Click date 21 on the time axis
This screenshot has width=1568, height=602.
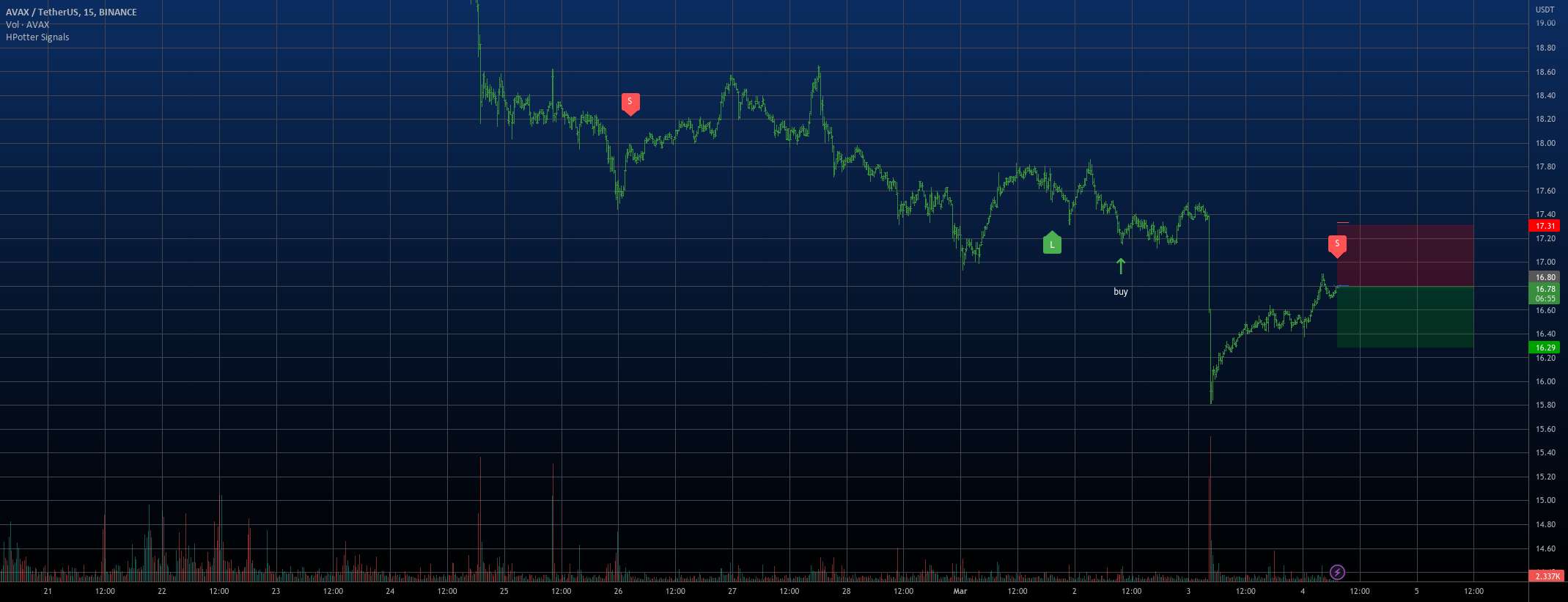pos(48,591)
